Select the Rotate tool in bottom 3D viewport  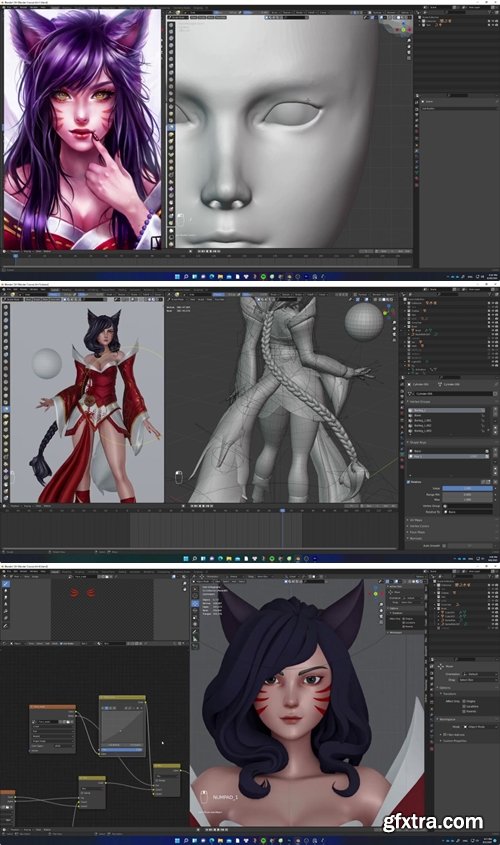coord(196,611)
